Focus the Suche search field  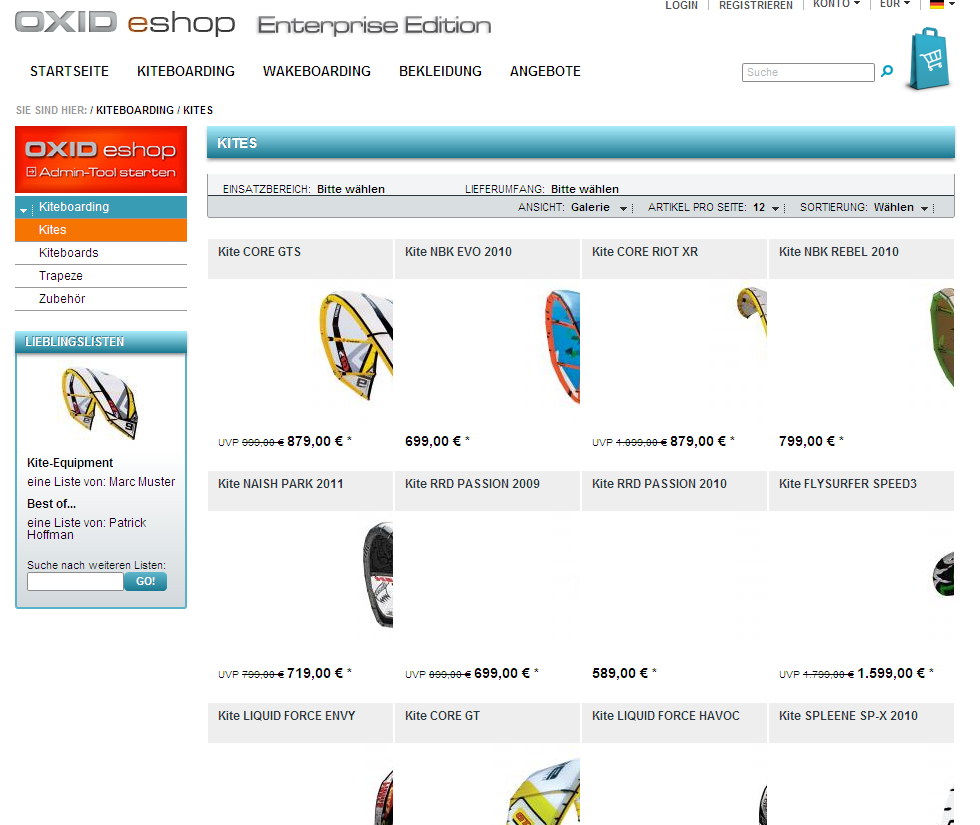pos(808,72)
